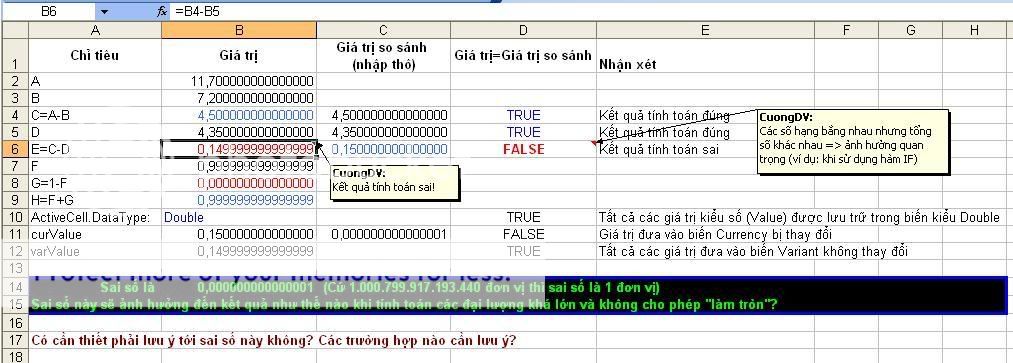Click the 'Có cần thiết phải lưu ý' question row
The image size is (1013, 363).
273,340
